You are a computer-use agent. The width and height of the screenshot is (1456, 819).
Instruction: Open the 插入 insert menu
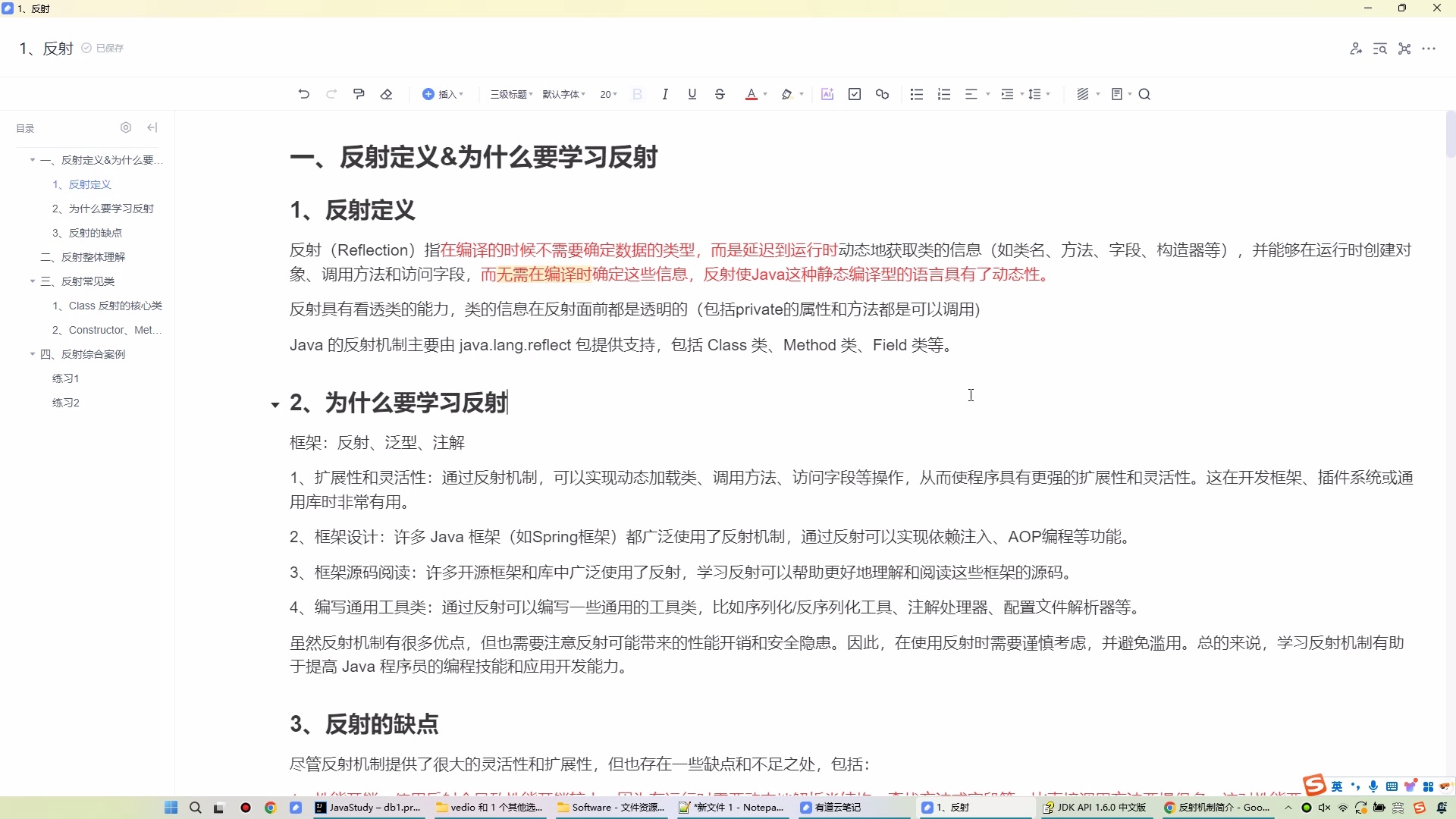[x=443, y=94]
